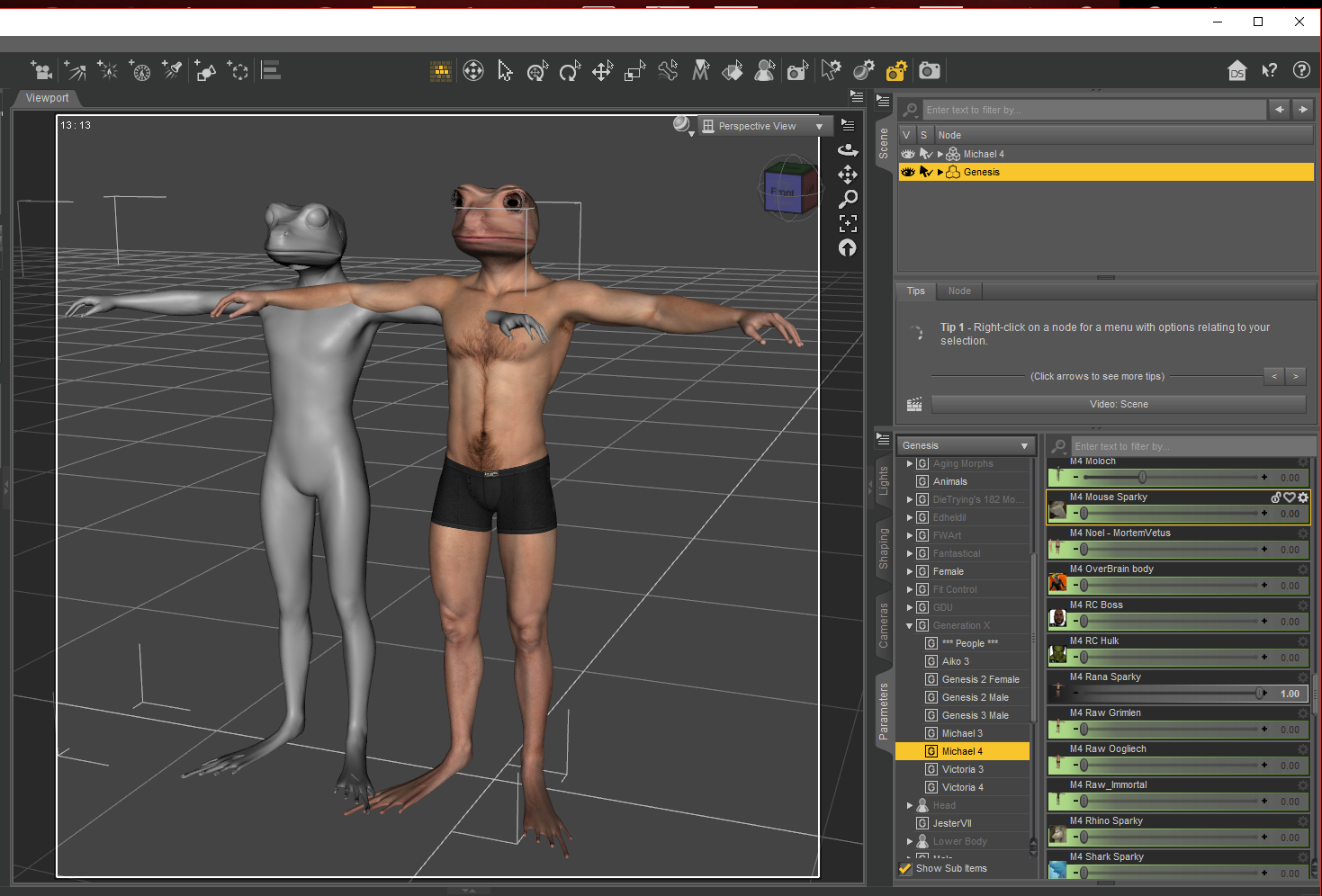
Task: Adjust the M4 Moloch slider handle
Action: [1142, 478]
